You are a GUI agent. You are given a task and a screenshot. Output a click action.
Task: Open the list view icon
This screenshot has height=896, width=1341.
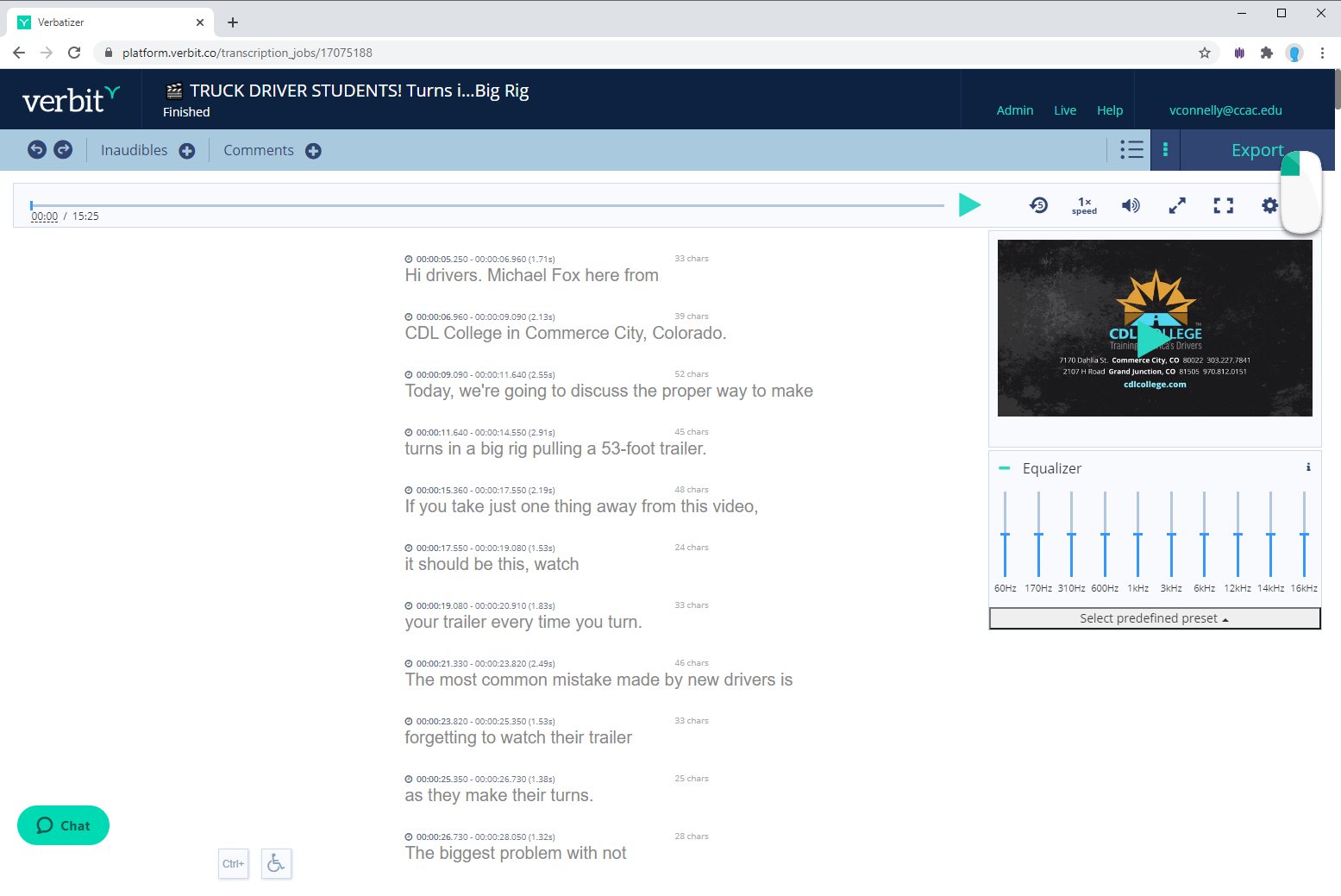(1131, 150)
